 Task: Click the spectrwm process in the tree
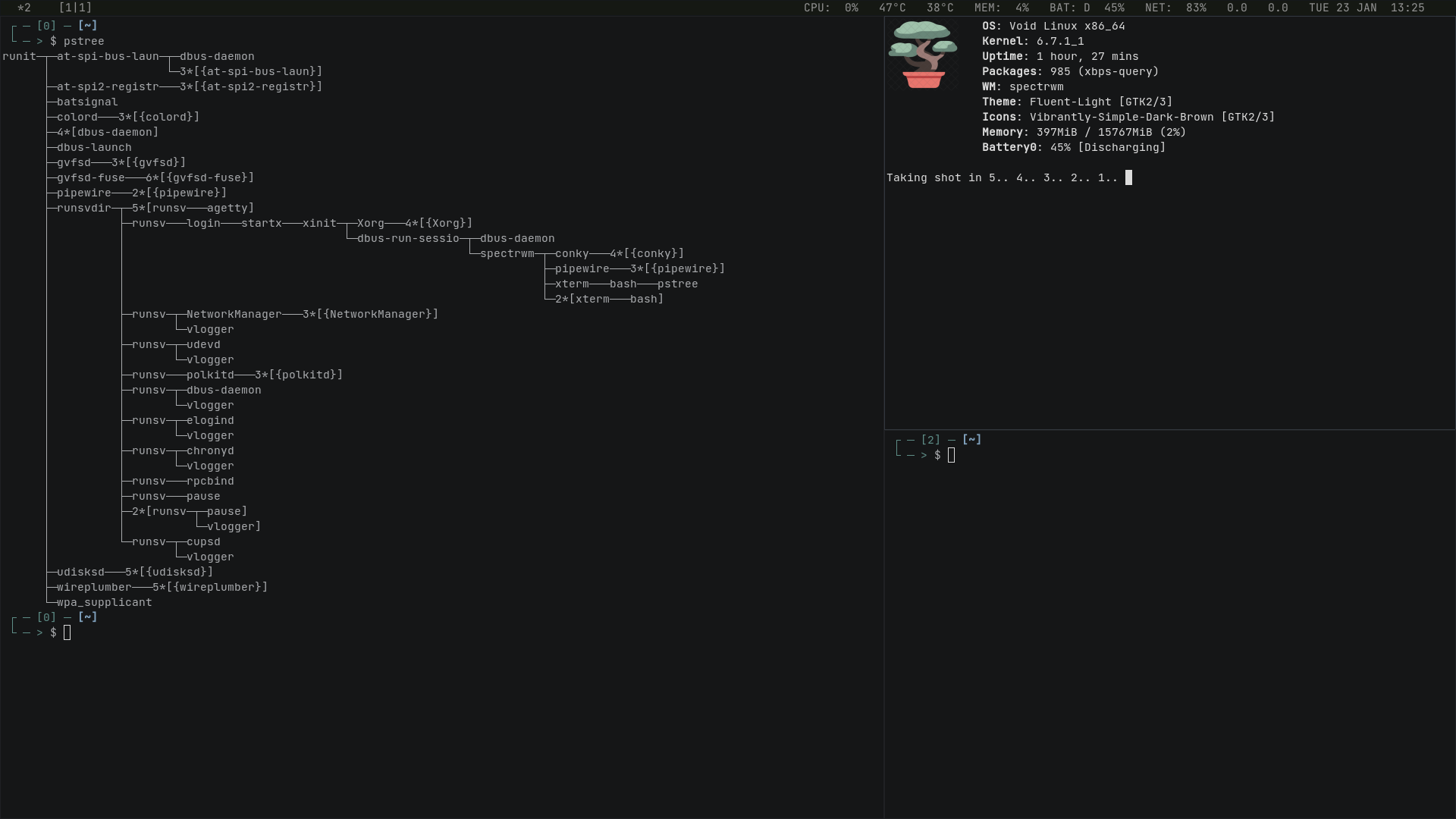[x=507, y=253]
